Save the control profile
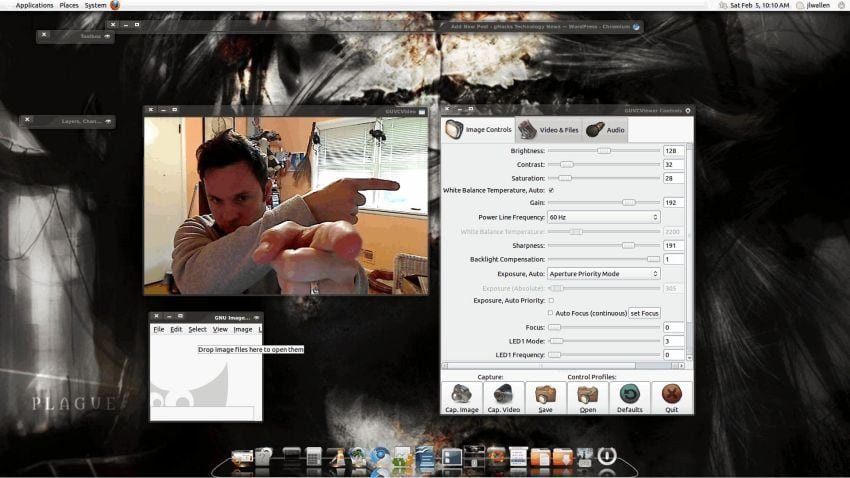Viewport: 850px width, 478px height. coord(545,394)
